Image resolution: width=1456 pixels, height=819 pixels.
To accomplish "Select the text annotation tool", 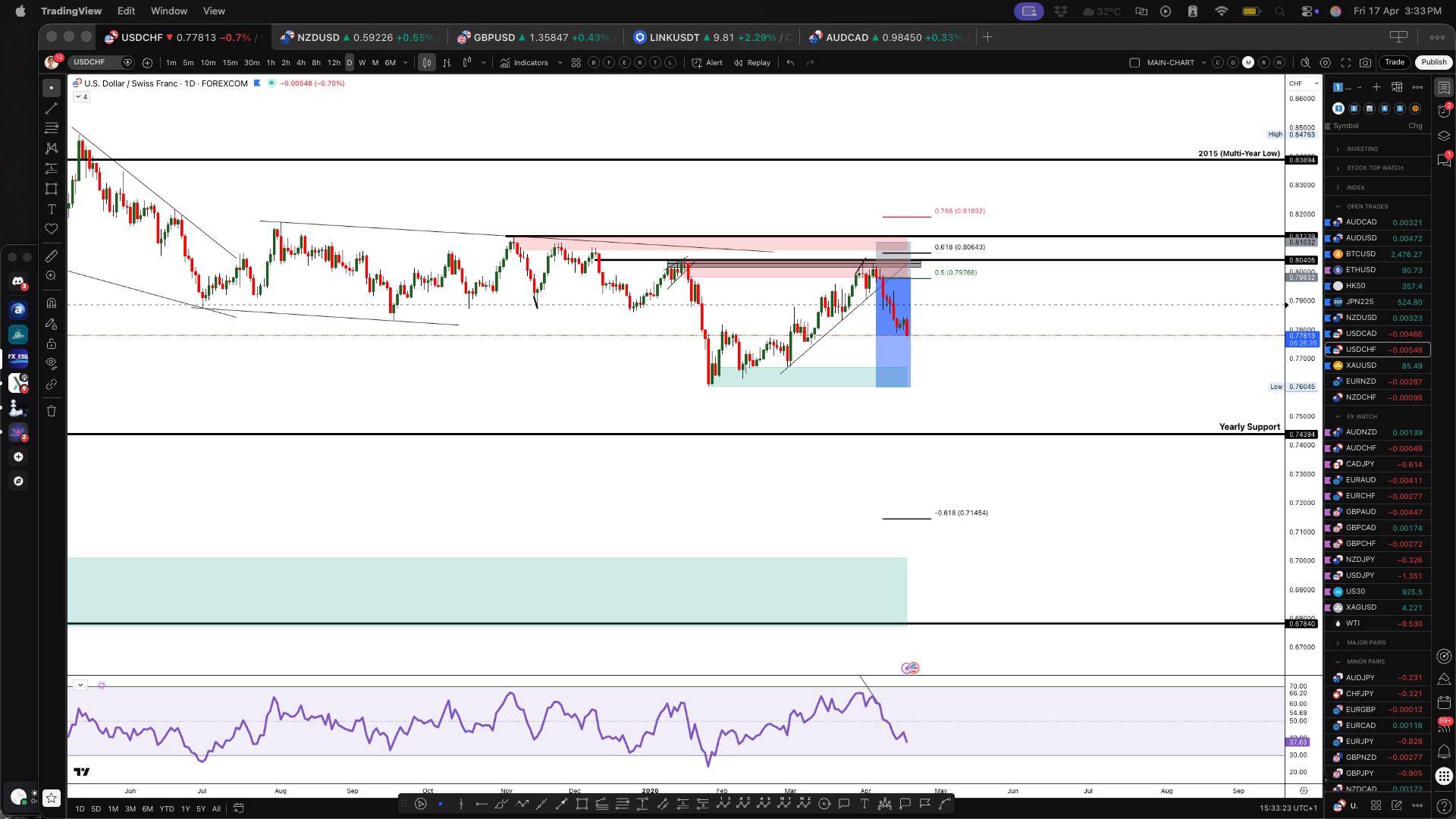I will [x=52, y=209].
